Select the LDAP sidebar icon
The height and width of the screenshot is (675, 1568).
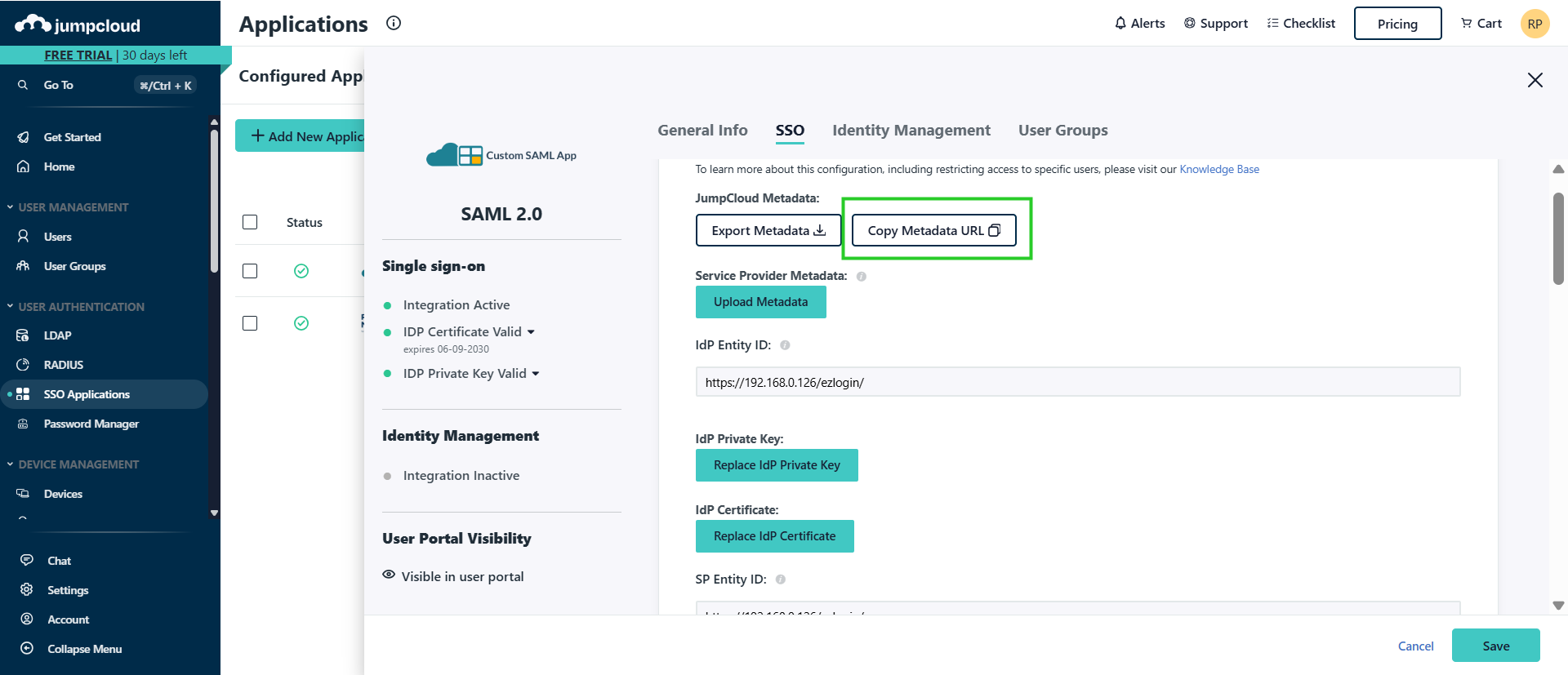pyautogui.click(x=23, y=335)
